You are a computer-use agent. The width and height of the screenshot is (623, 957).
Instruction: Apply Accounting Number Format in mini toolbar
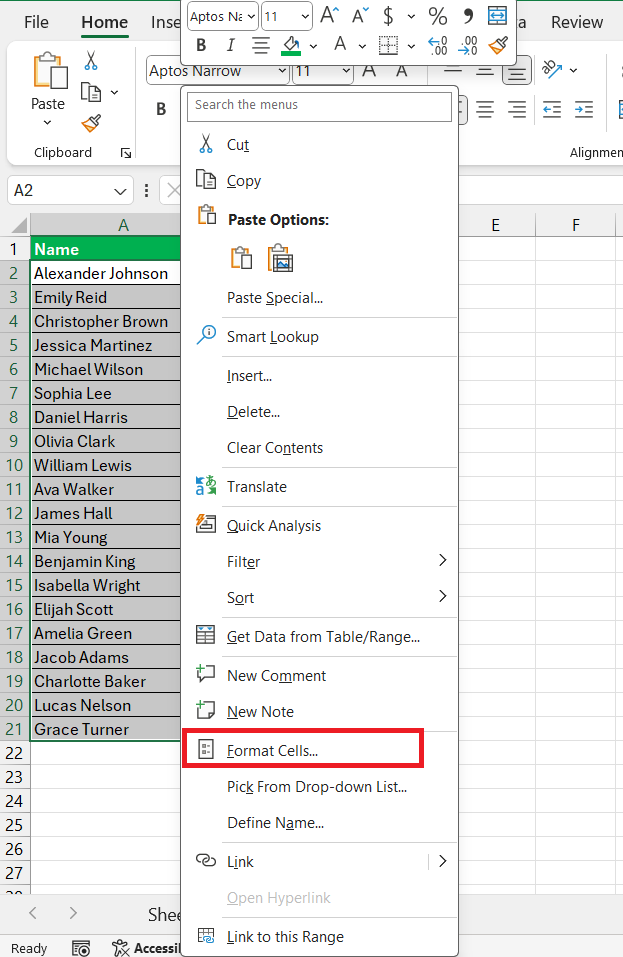tap(388, 16)
